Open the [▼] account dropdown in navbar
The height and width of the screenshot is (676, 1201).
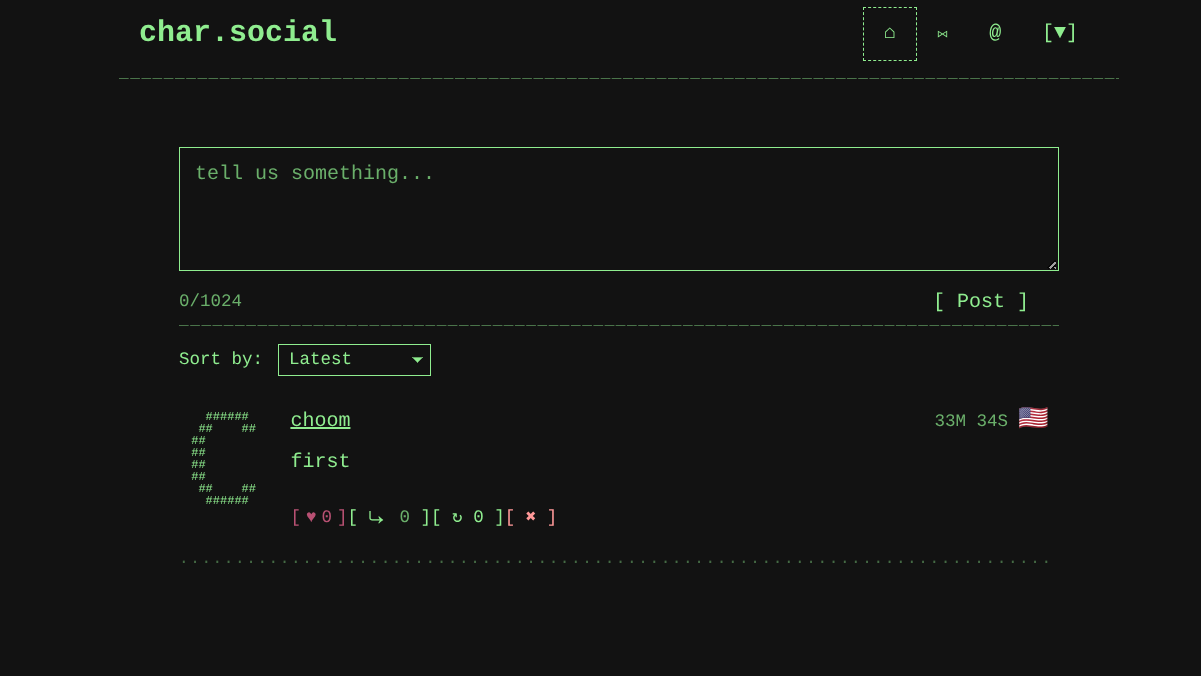point(1060,33)
